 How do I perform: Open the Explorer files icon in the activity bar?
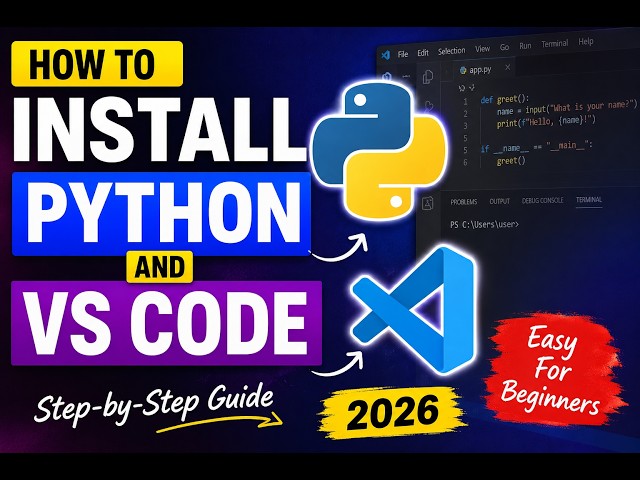[428, 77]
